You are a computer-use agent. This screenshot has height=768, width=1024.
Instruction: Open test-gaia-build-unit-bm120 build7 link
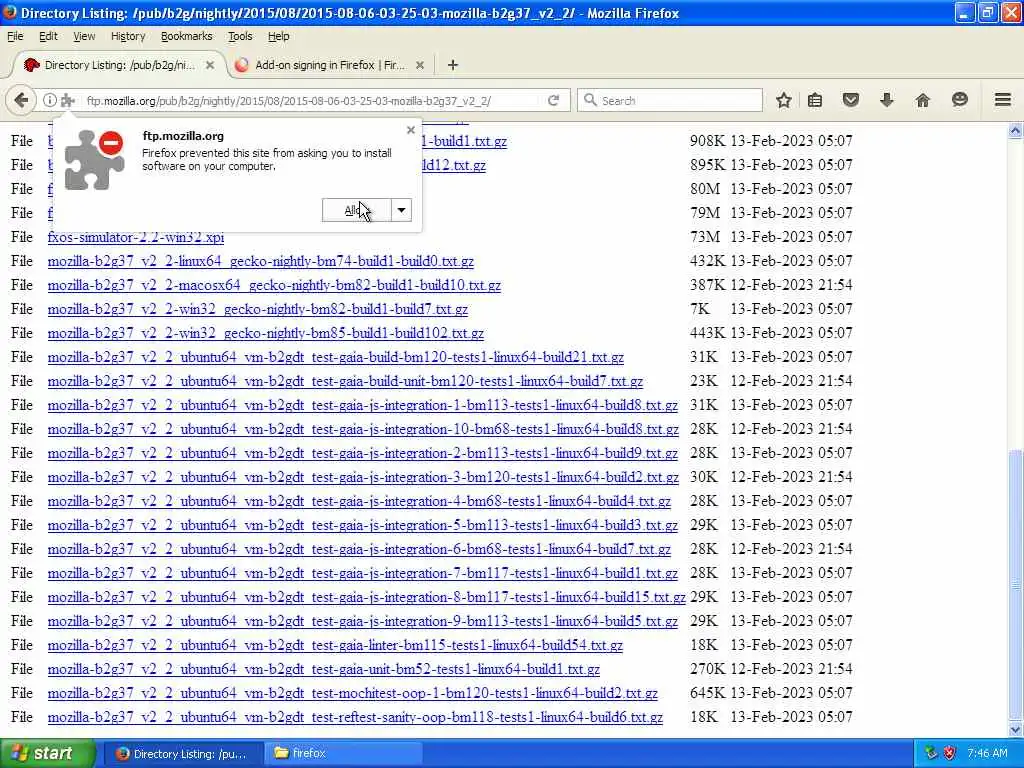345,381
